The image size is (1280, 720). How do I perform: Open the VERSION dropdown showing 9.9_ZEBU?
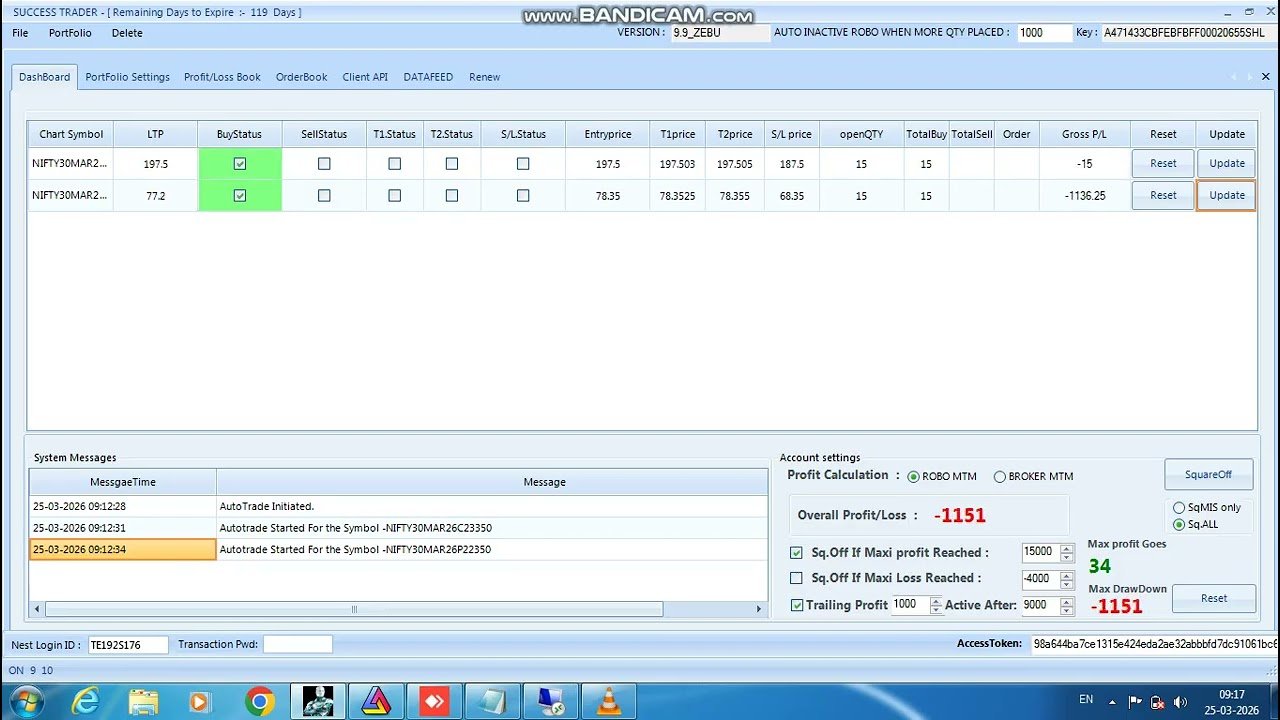coord(718,32)
